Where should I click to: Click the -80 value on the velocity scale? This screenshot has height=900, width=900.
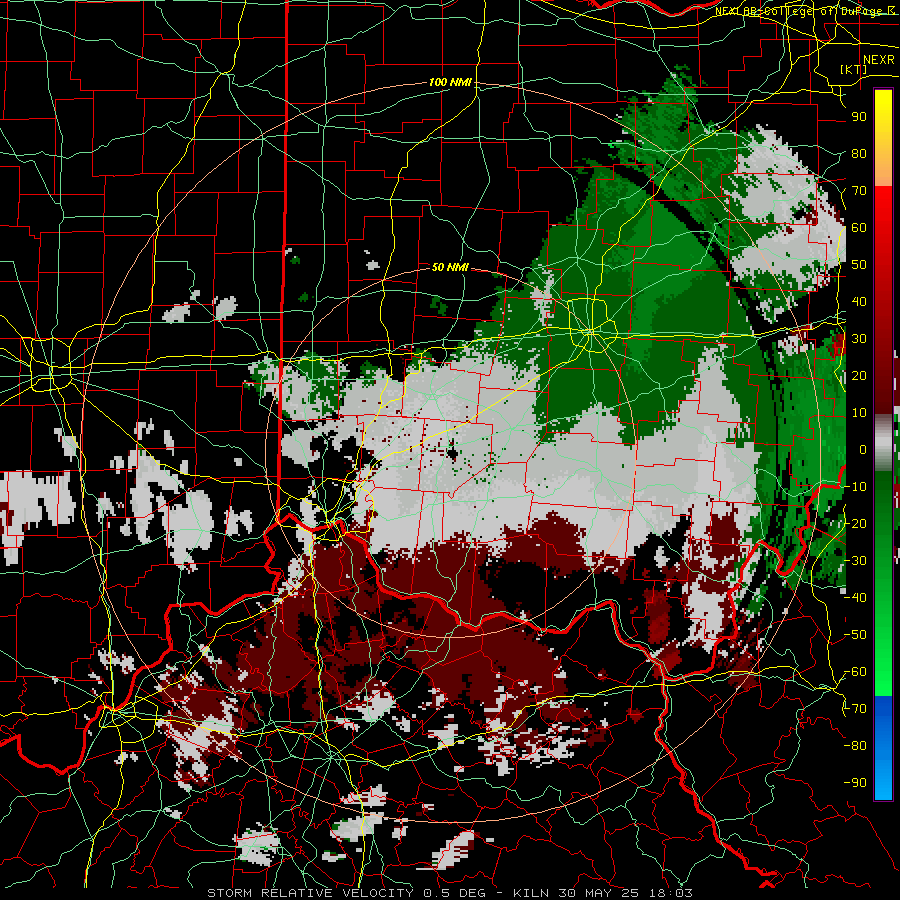(855, 746)
